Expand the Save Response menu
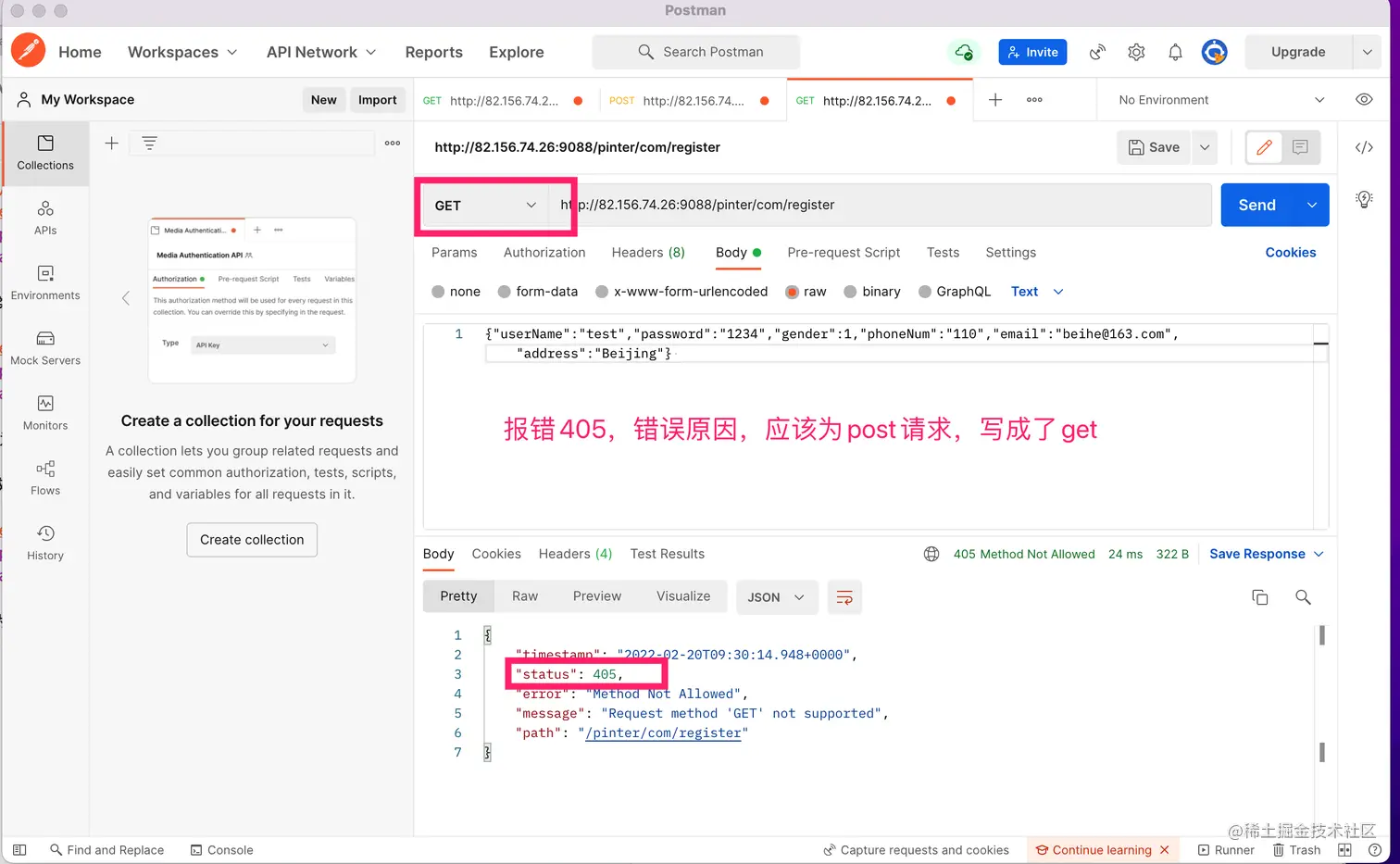Screen dimensions: 1400x864 [x=1267, y=554]
